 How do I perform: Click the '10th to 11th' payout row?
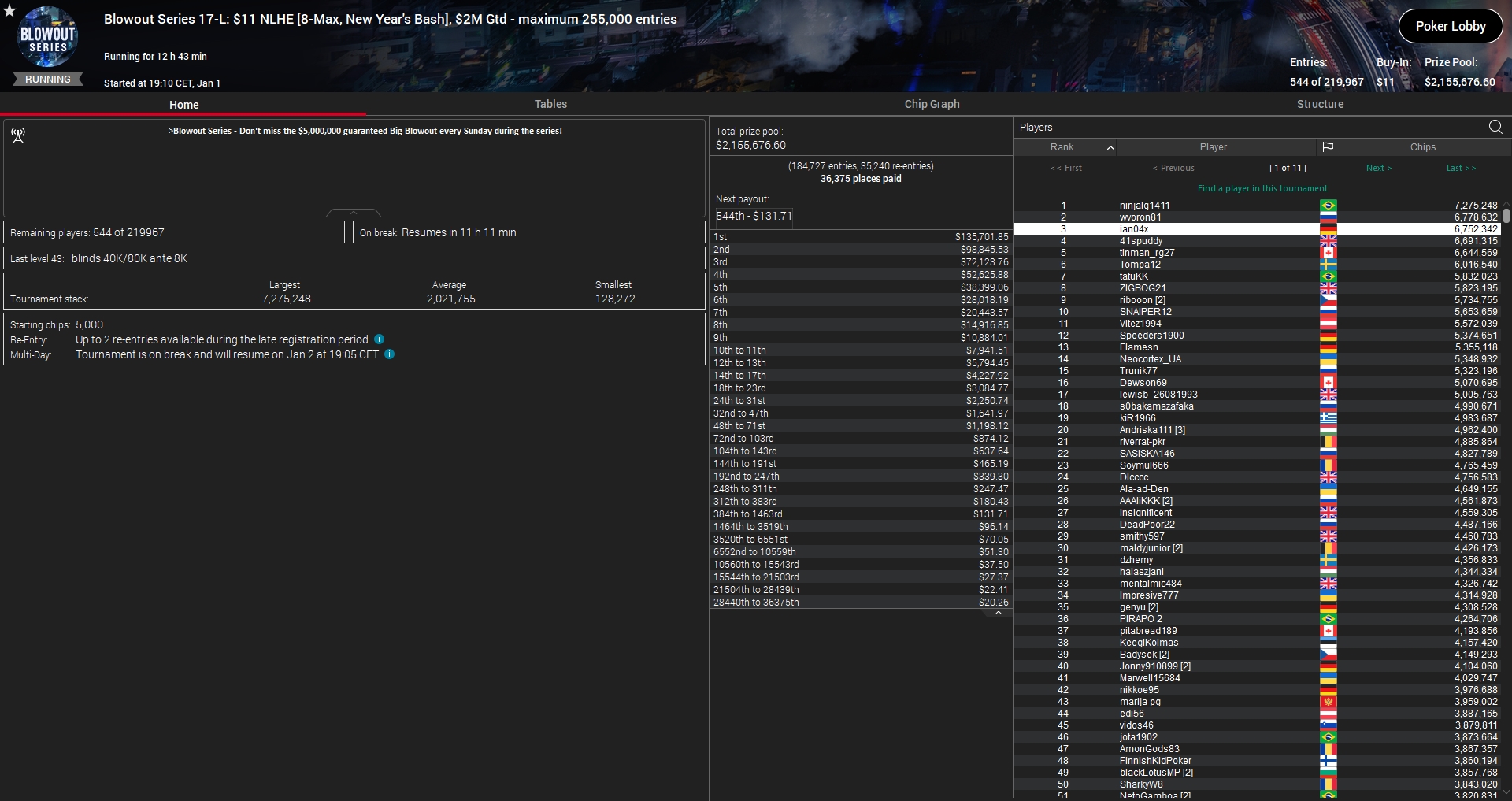point(861,350)
